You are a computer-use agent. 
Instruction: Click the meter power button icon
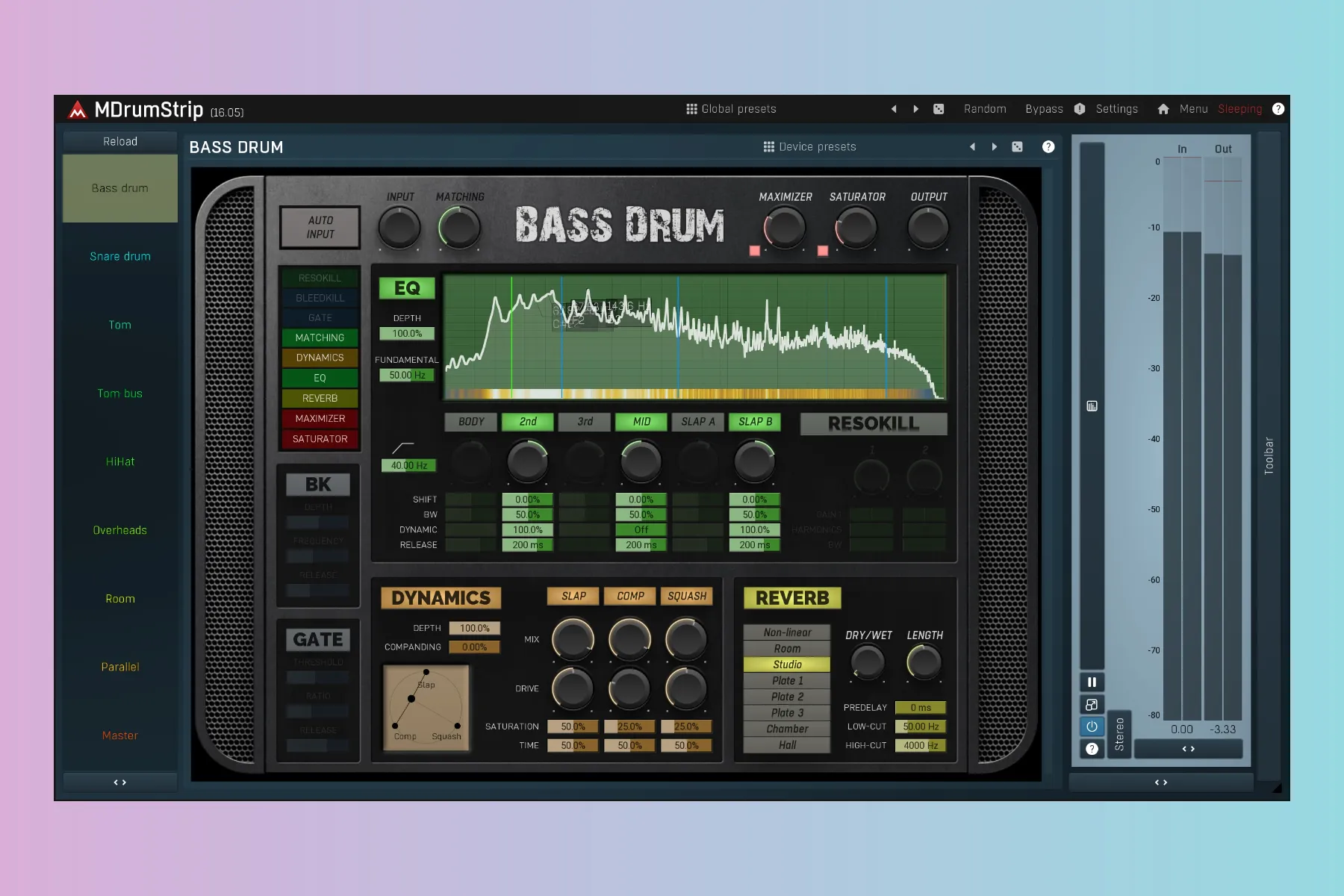click(1092, 727)
